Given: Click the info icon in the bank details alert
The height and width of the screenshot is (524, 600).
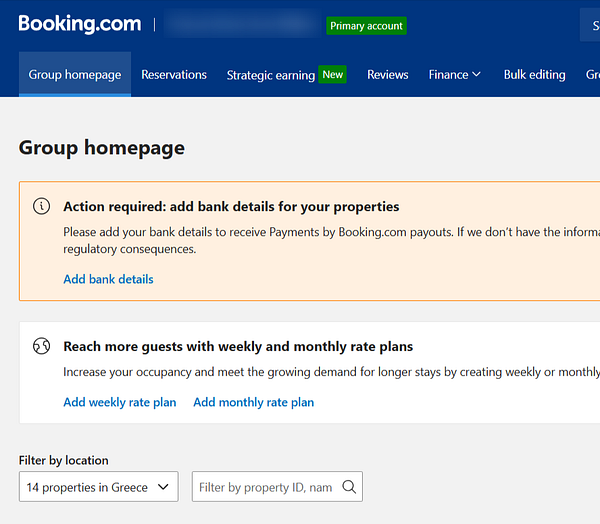Looking at the screenshot, I should click(41, 206).
